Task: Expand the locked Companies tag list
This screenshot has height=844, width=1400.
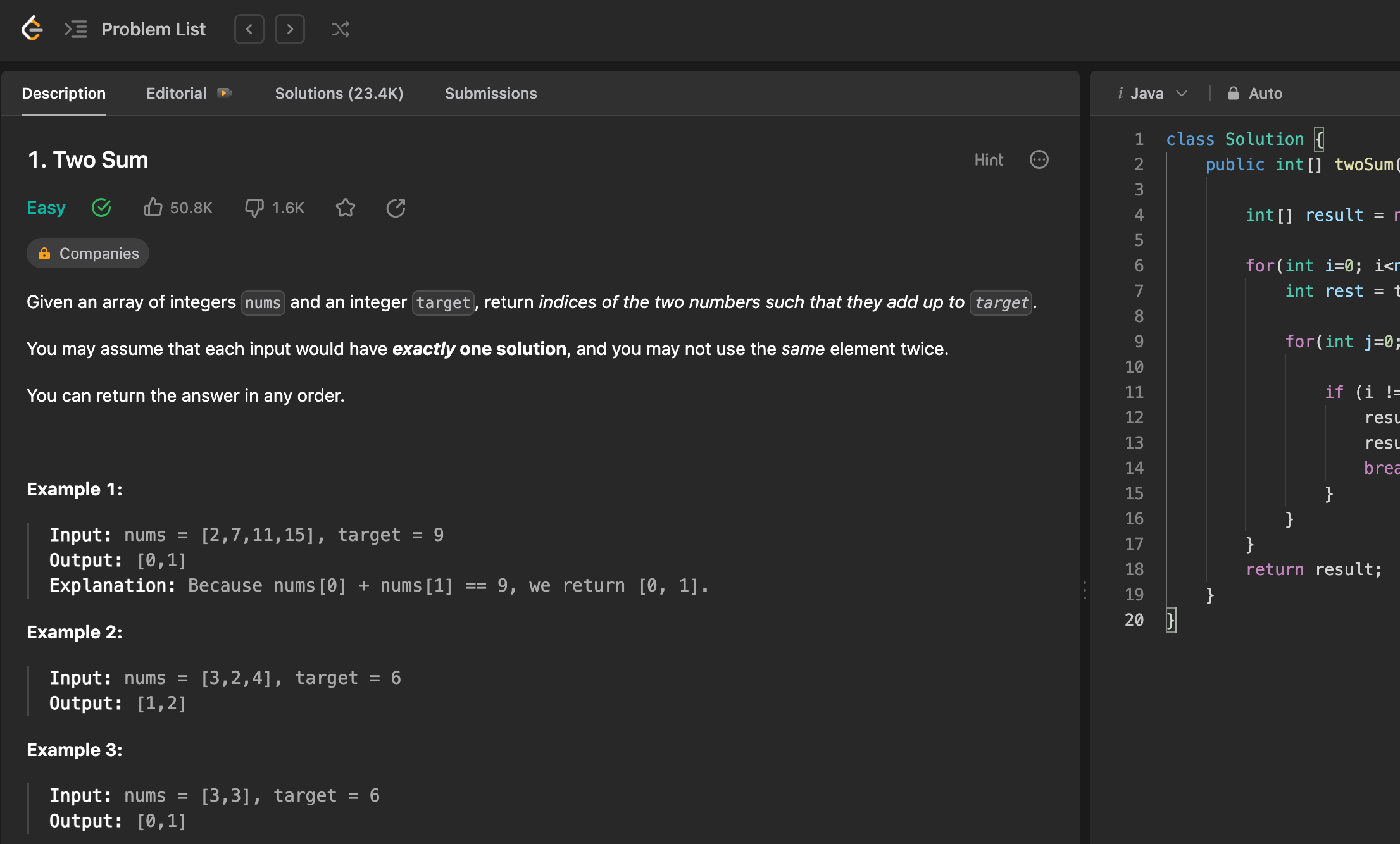Action: (88, 254)
